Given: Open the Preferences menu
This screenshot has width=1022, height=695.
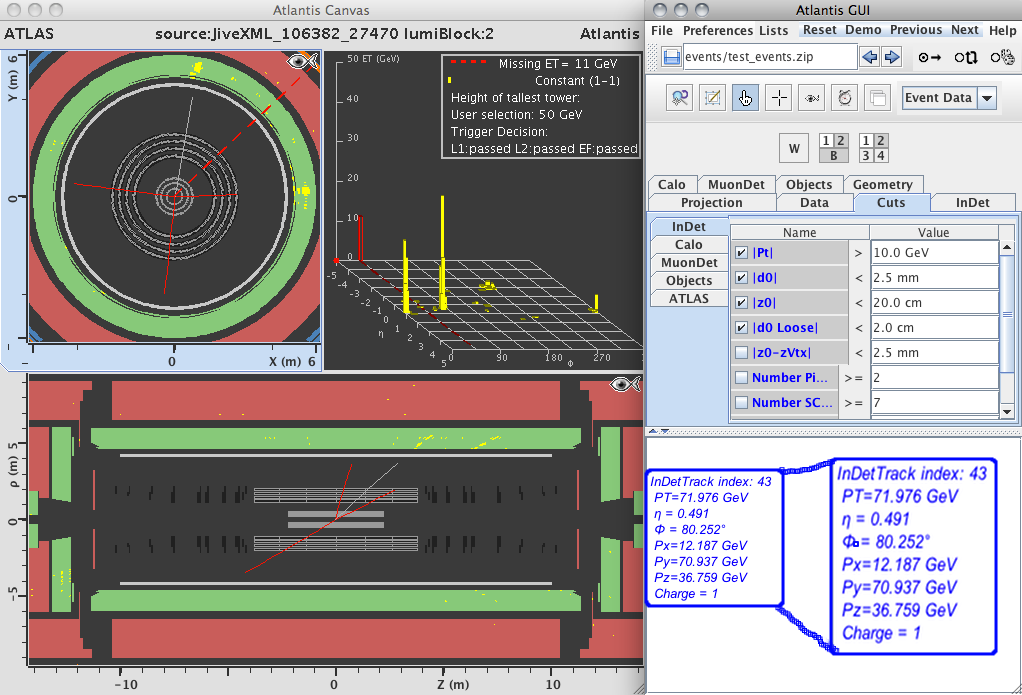Looking at the screenshot, I should [x=717, y=30].
